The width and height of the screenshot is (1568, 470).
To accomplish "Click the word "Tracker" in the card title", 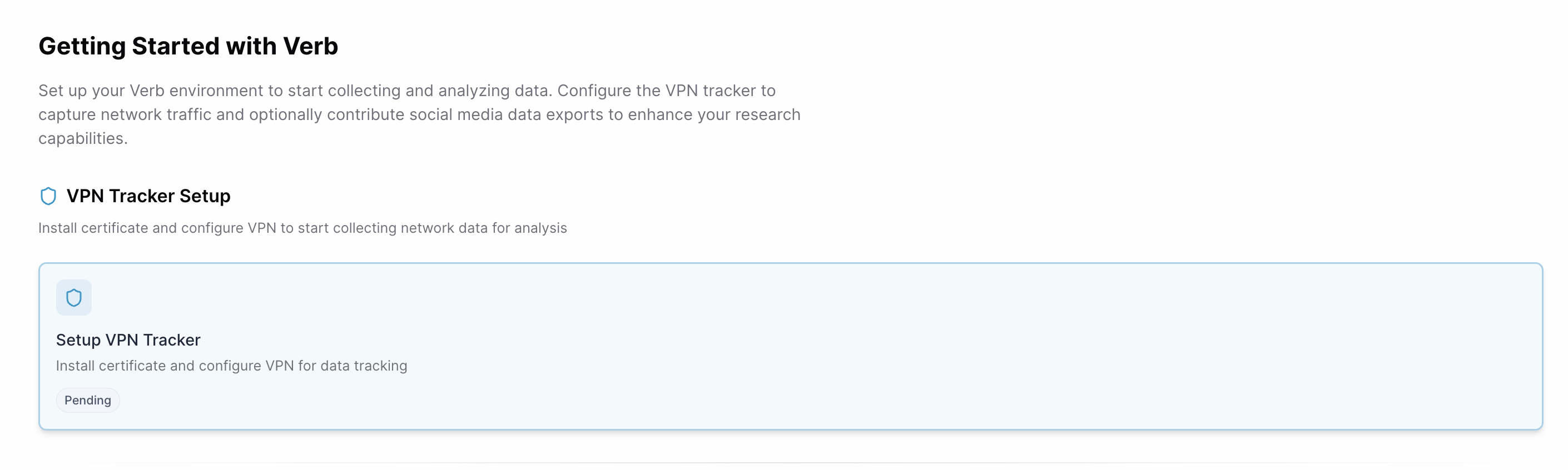I will (171, 340).
